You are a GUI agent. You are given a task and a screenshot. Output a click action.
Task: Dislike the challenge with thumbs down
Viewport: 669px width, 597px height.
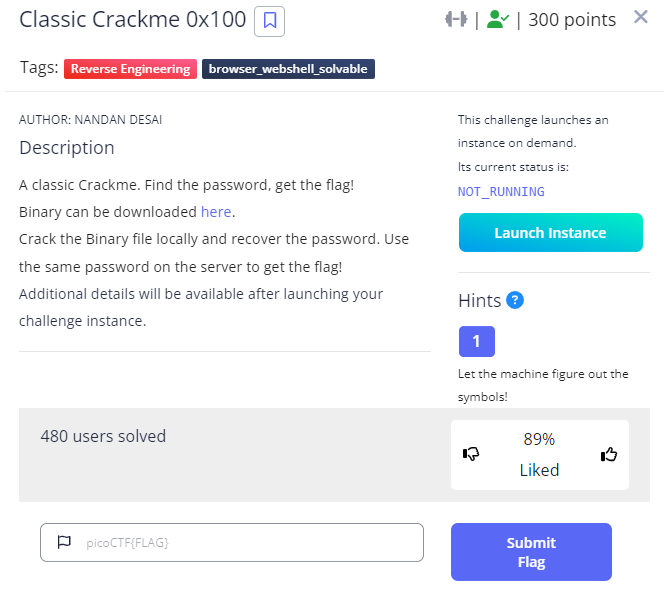472,454
